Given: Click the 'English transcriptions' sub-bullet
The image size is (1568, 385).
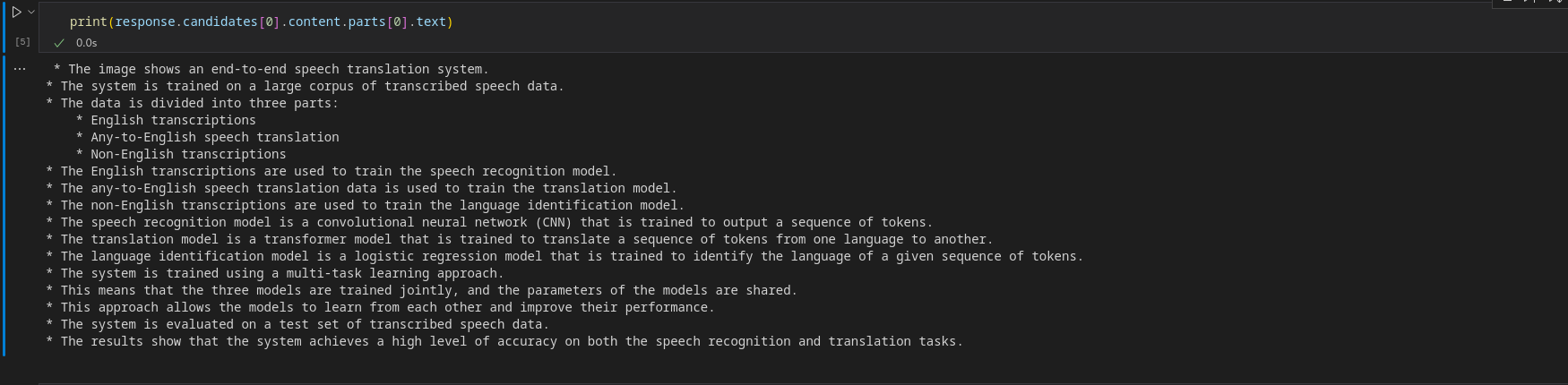Looking at the screenshot, I should (x=166, y=120).
